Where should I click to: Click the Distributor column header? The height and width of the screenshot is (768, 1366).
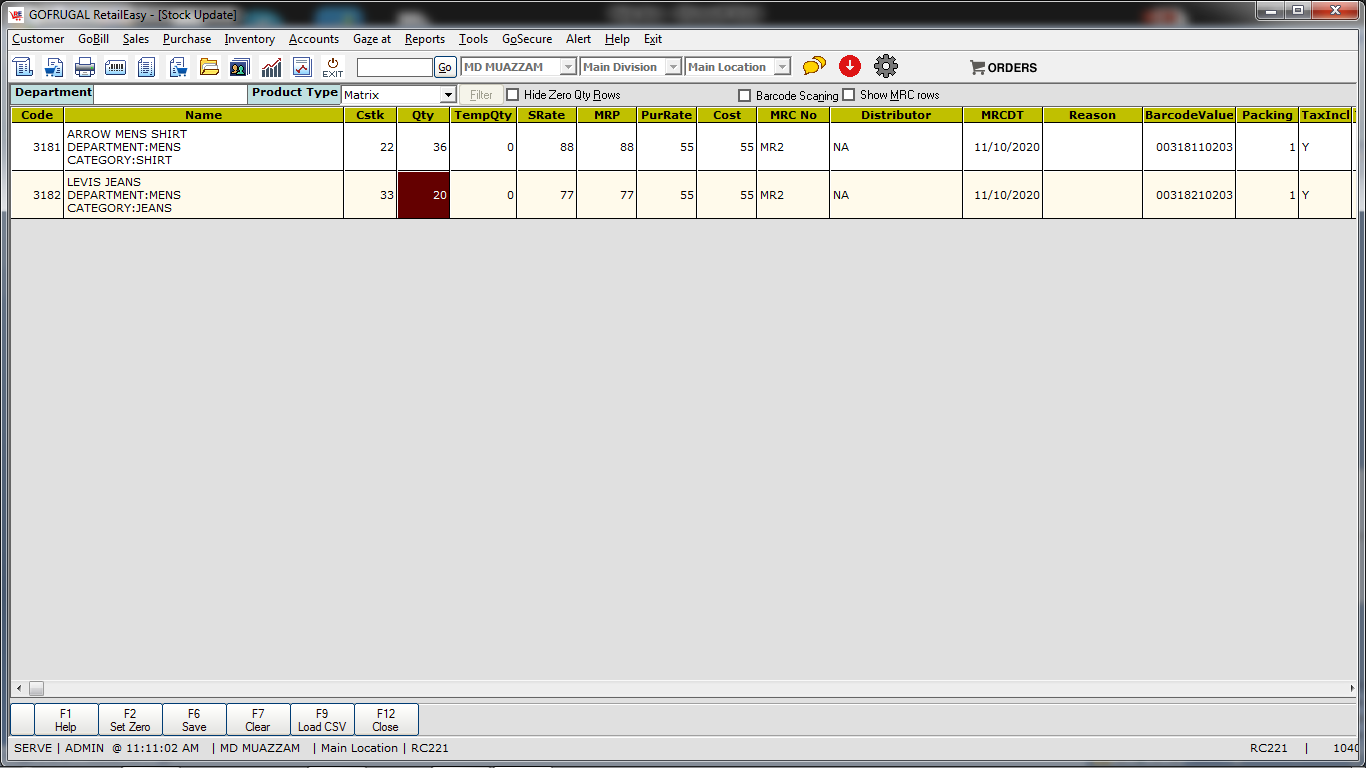(x=896, y=115)
